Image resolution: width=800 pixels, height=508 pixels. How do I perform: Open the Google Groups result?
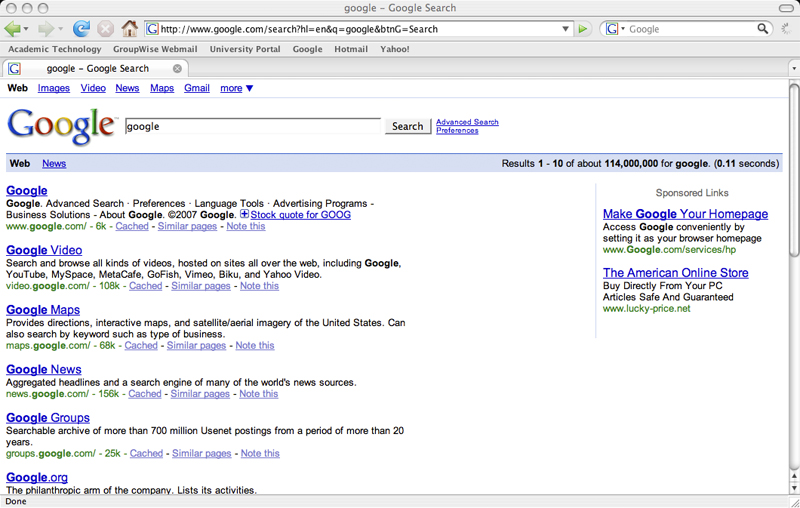click(x=48, y=418)
